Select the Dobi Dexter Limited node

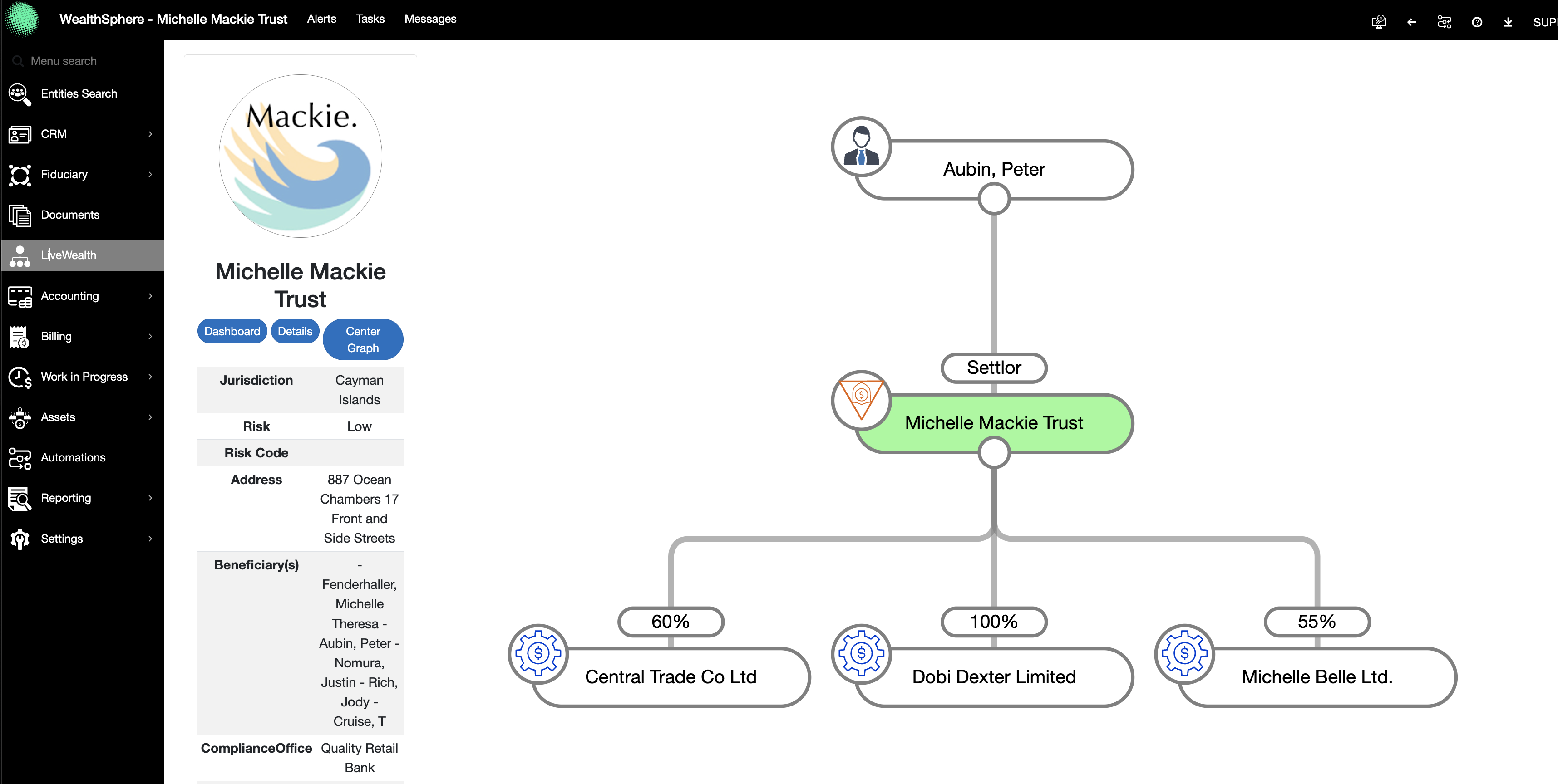[x=994, y=677]
